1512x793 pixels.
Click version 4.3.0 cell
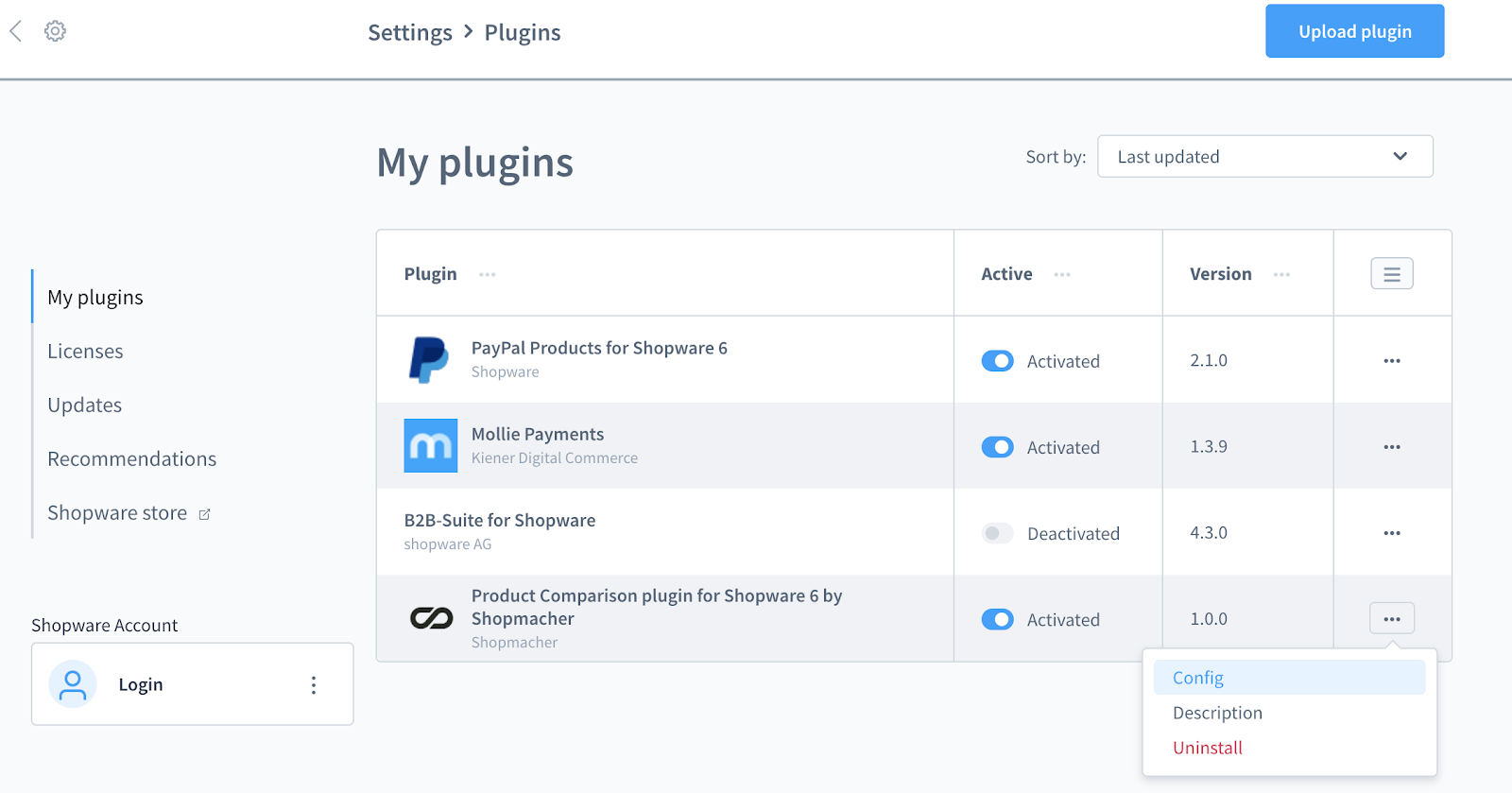(1209, 533)
